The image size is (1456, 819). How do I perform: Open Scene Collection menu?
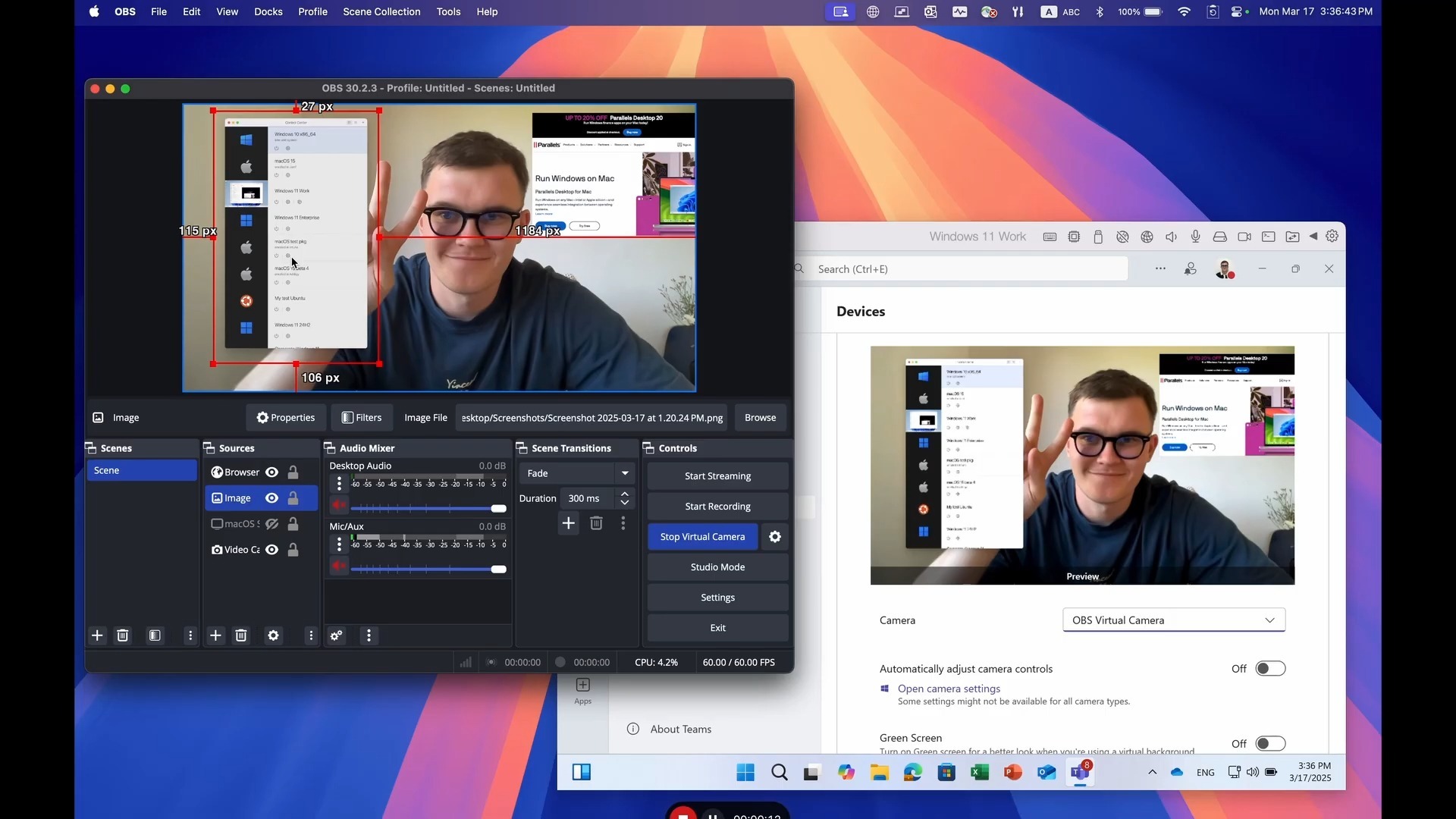pyautogui.click(x=381, y=12)
